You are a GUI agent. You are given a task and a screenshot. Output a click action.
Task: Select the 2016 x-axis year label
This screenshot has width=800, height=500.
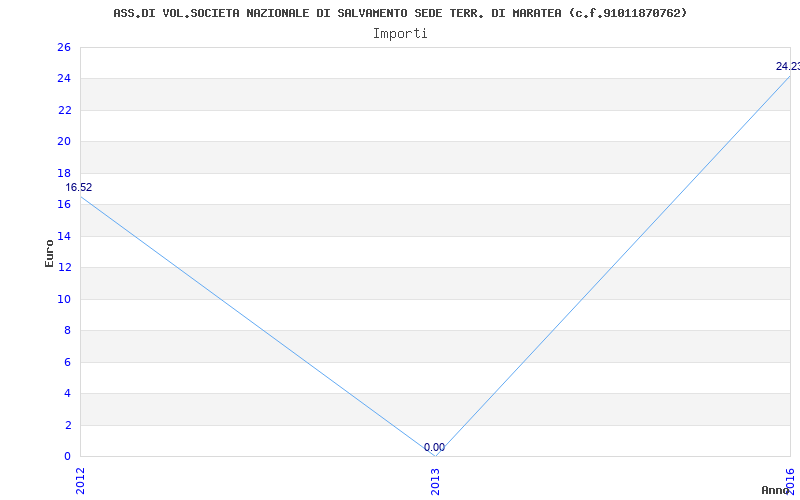point(790,479)
